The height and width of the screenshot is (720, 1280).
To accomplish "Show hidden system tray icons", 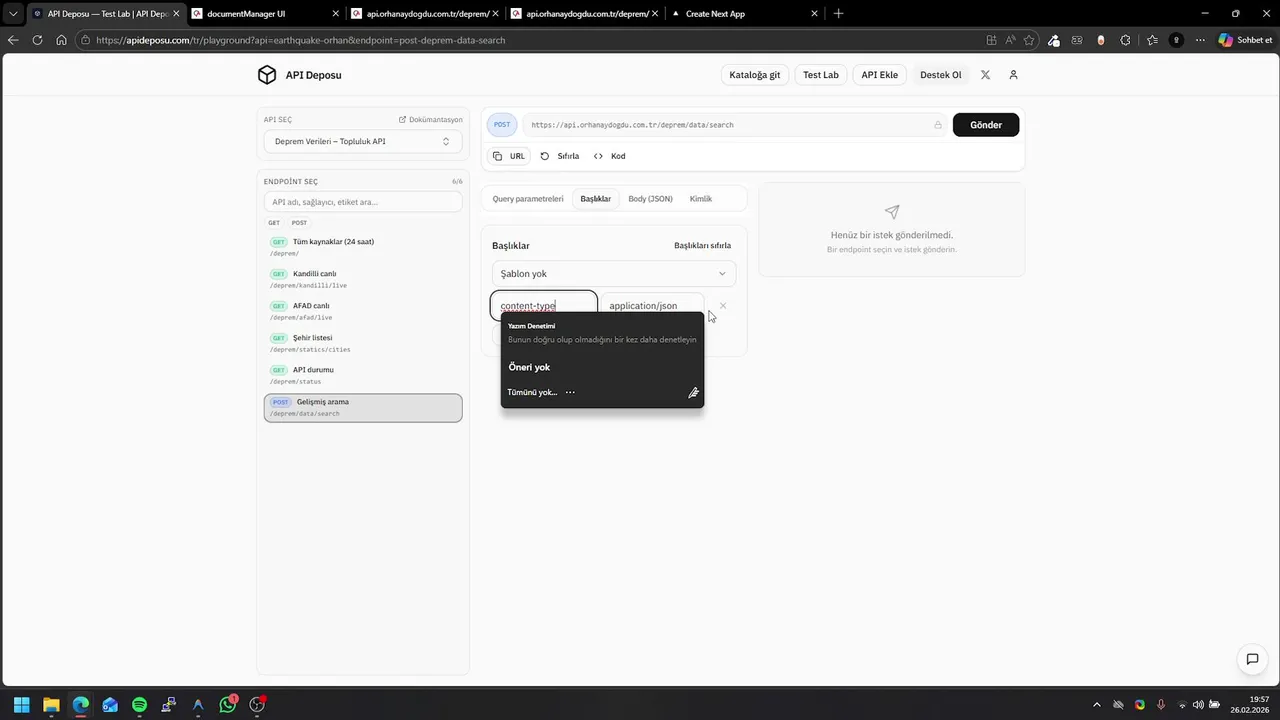I will 1096,705.
